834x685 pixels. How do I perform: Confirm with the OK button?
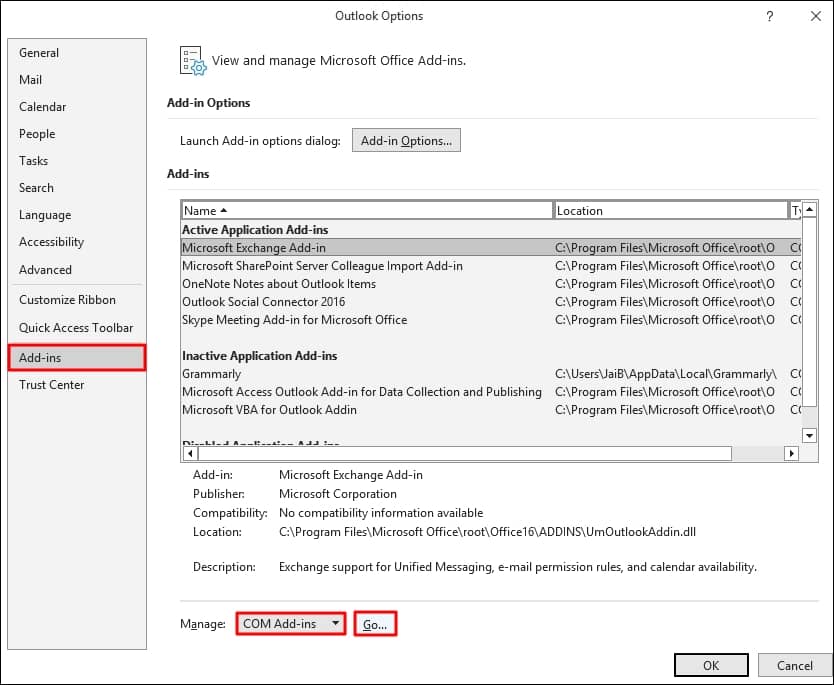(x=711, y=665)
